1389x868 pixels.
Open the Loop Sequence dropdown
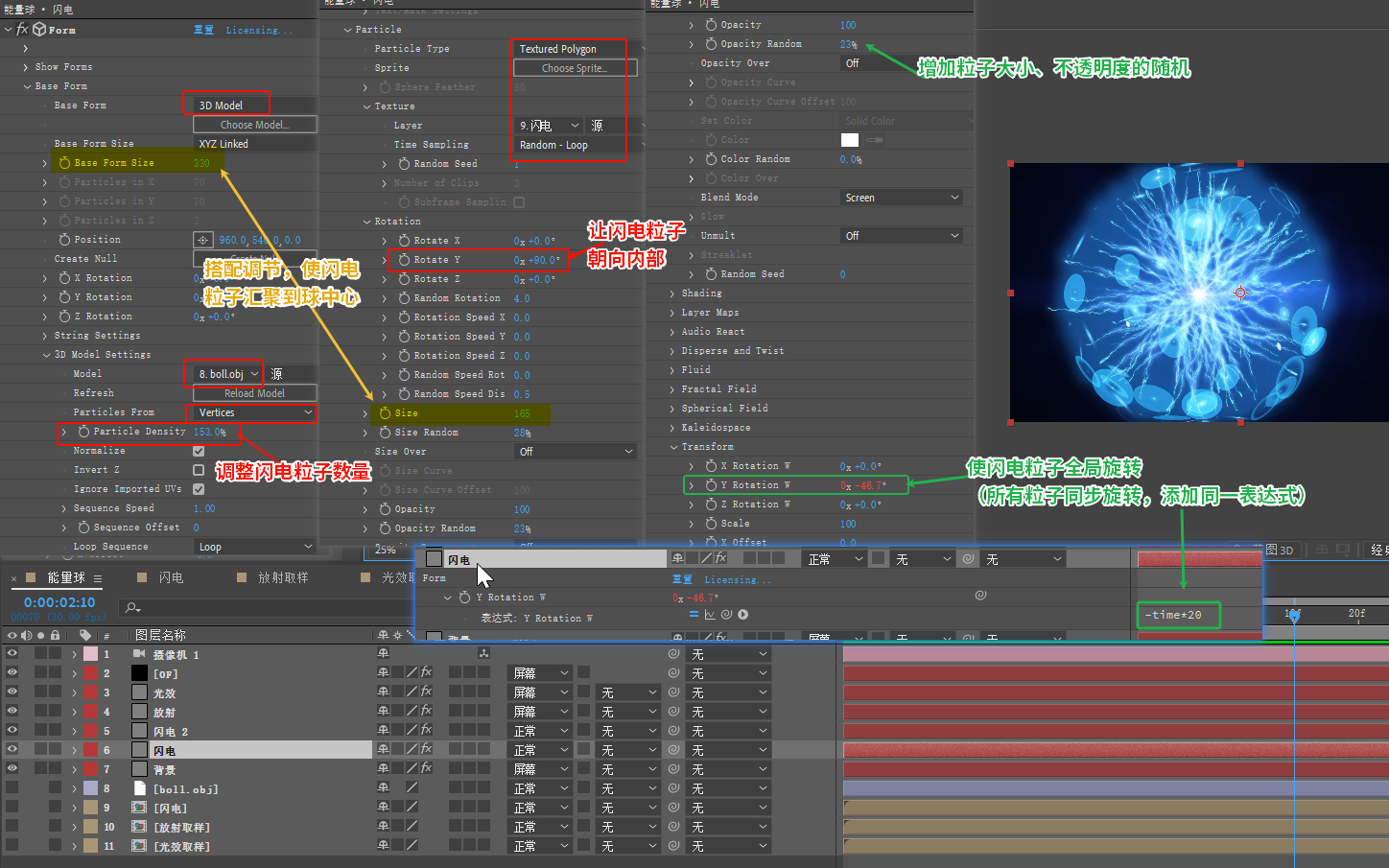click(254, 547)
